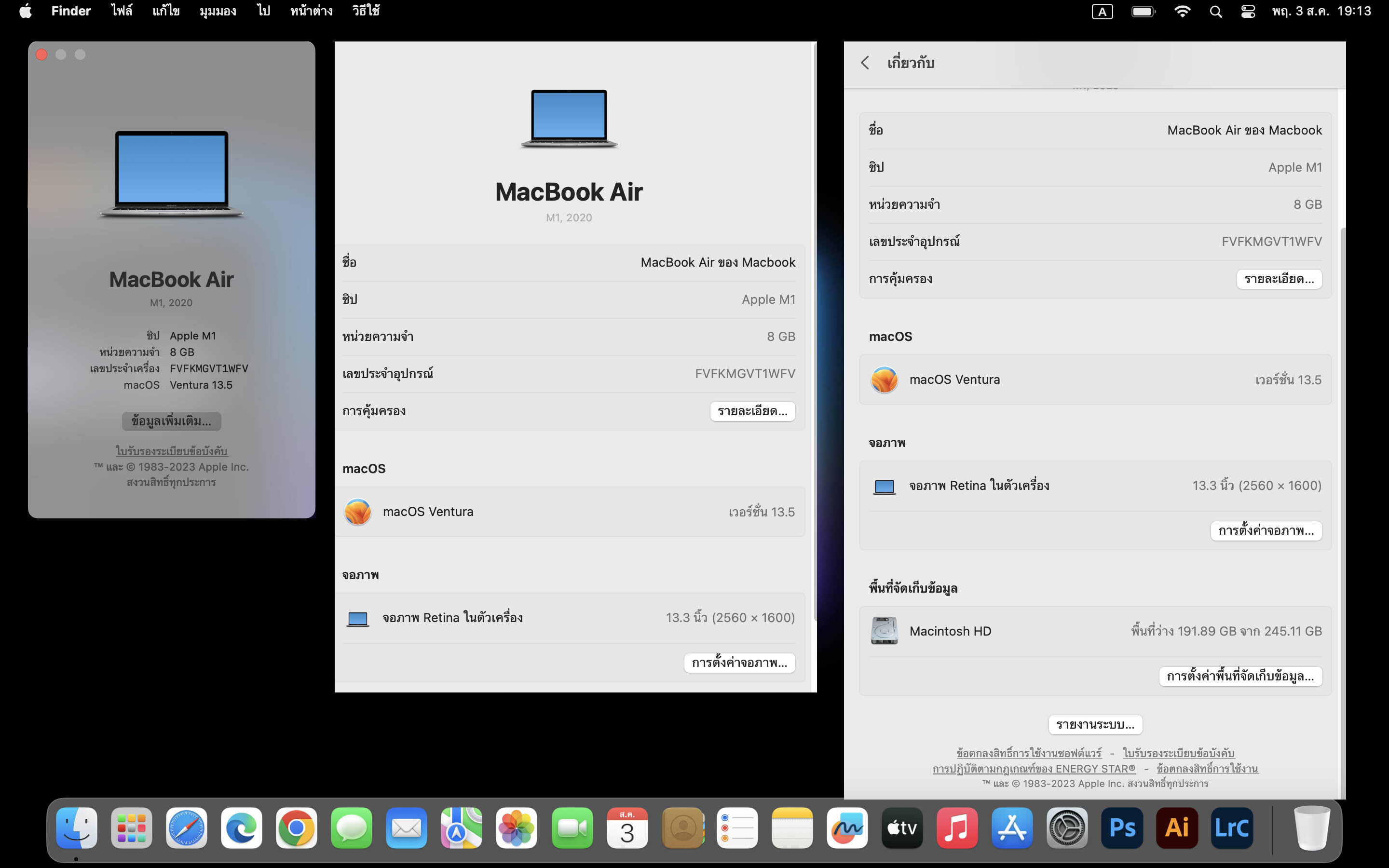Open ใบรับรองระเบียบข้อบังคับ link in About This Mac window
Image resolution: width=1389 pixels, height=868 pixels.
coord(171,451)
